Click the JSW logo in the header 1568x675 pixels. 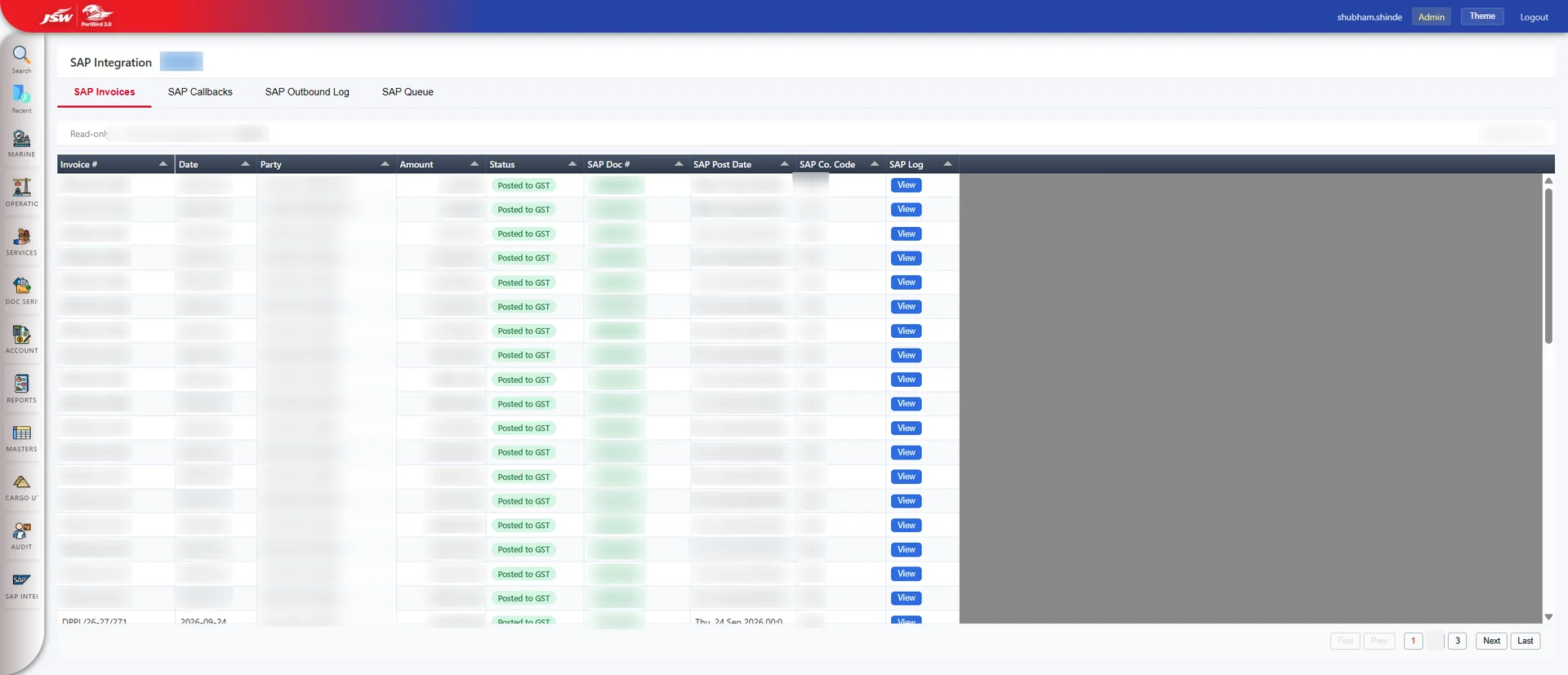[57, 16]
